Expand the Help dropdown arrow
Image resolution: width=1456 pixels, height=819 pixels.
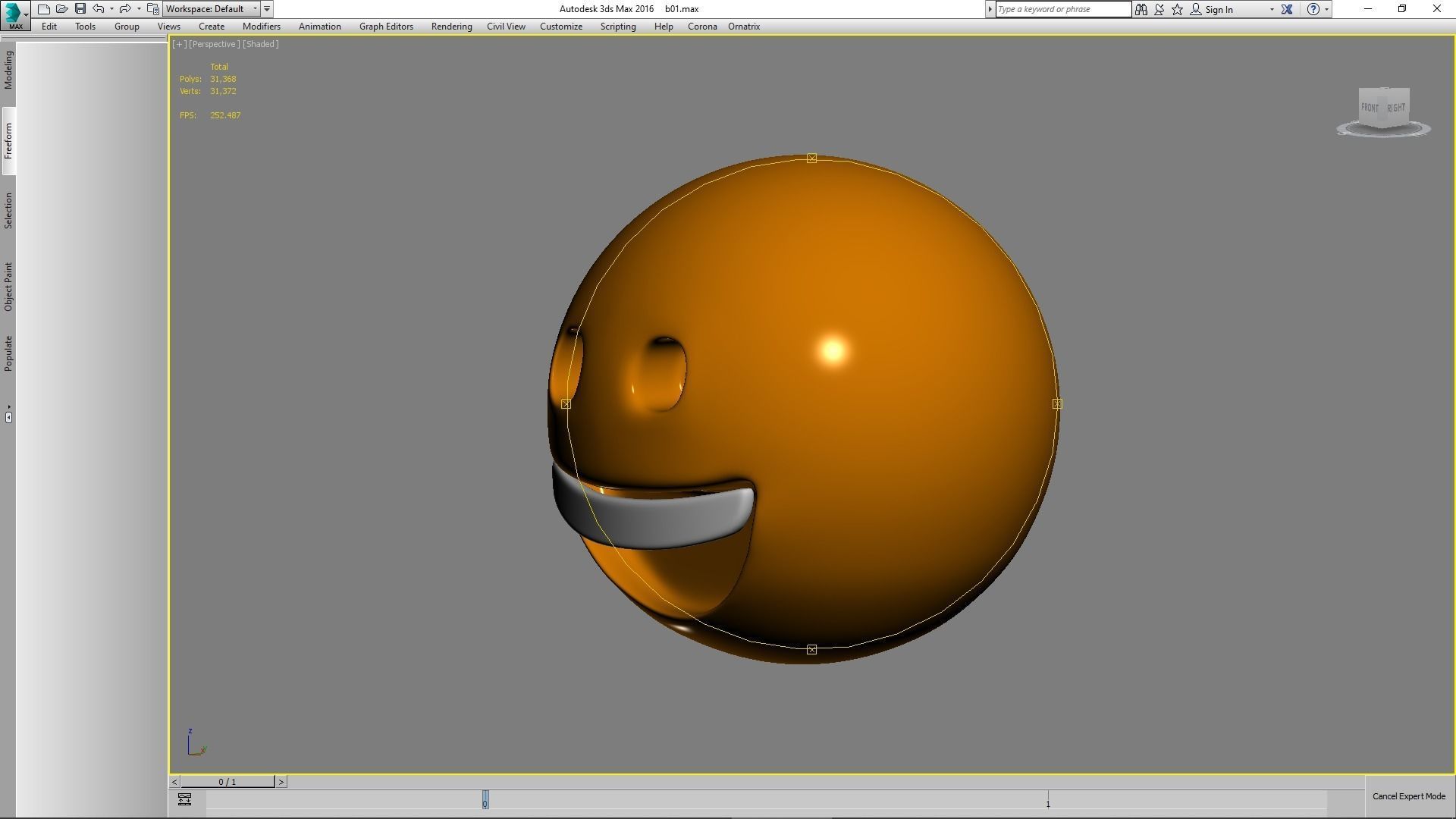click(1326, 9)
